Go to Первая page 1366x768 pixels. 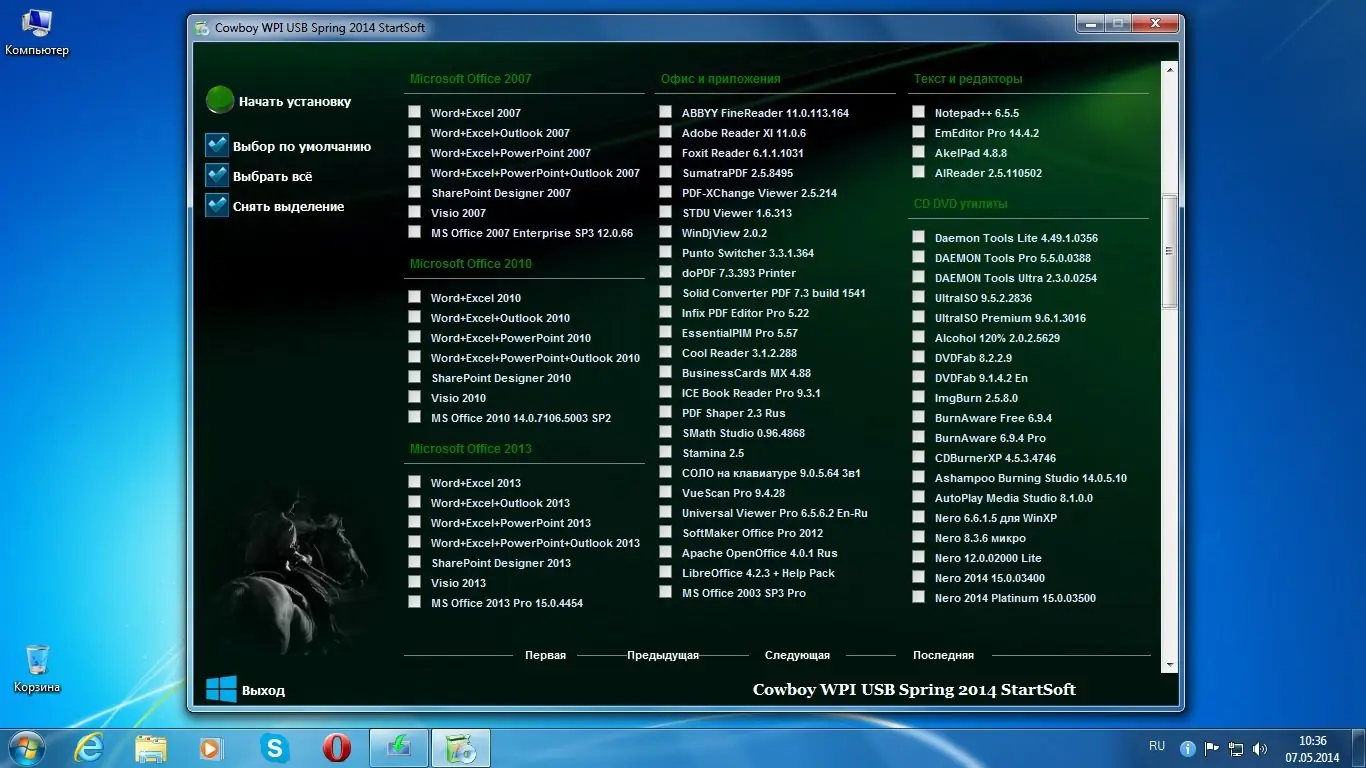coord(545,656)
